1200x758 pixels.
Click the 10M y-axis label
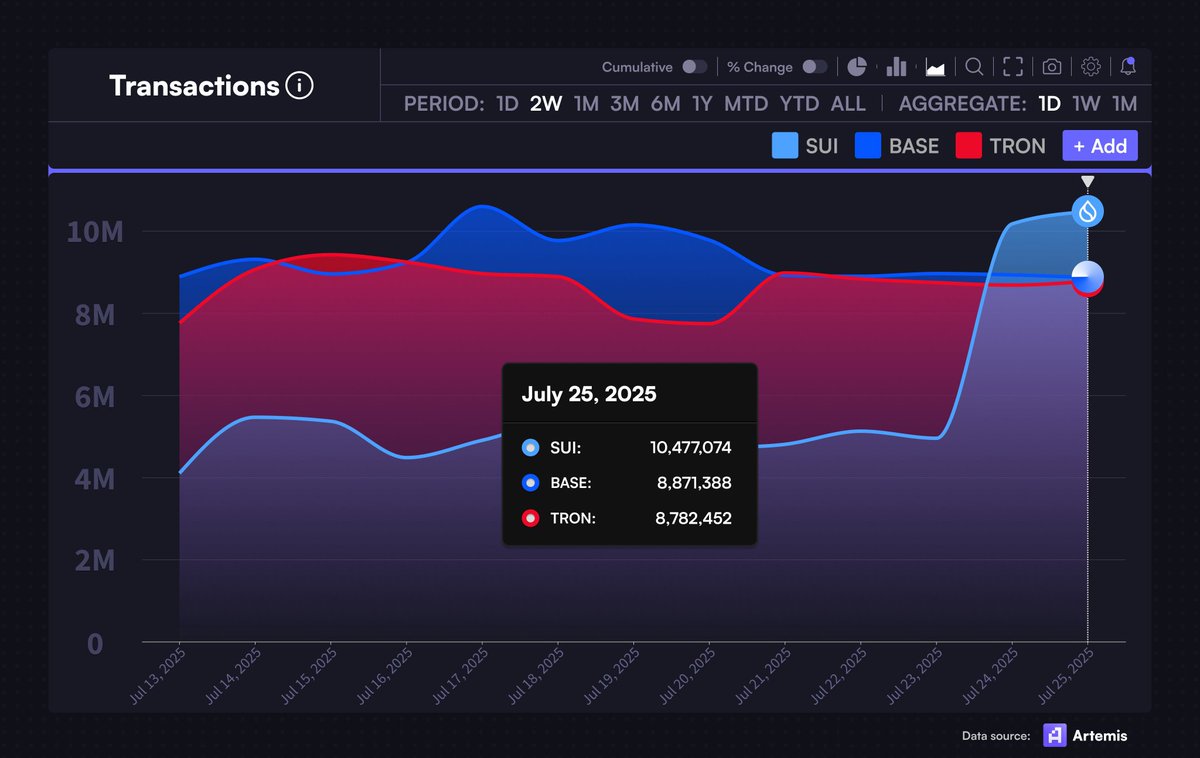94,233
